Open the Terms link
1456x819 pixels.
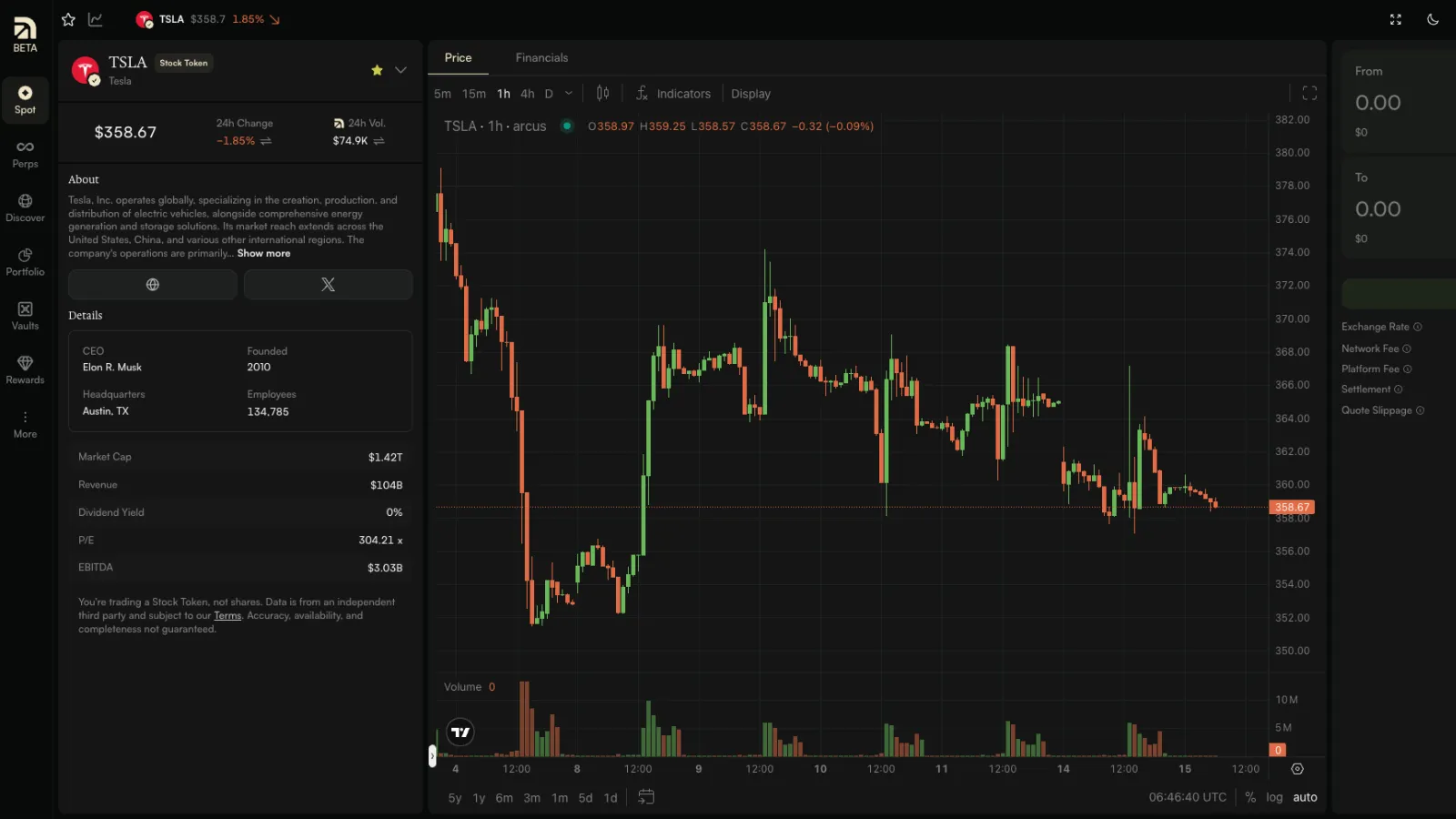click(x=227, y=616)
